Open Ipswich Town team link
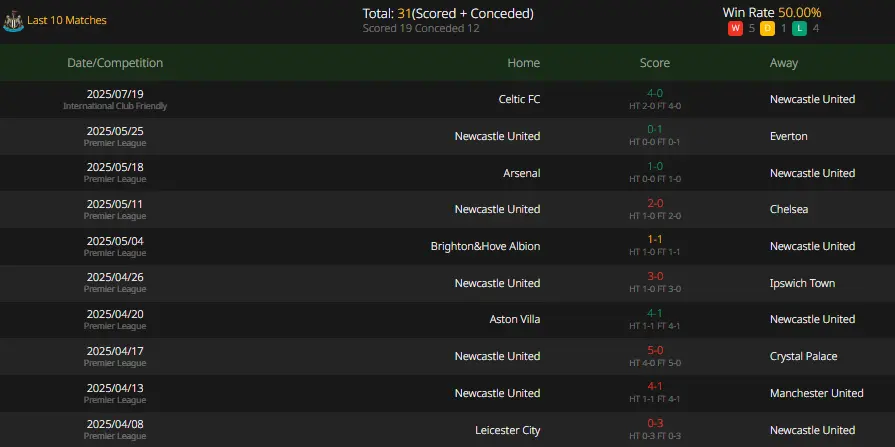Screen dimensions: 895x447 point(802,283)
